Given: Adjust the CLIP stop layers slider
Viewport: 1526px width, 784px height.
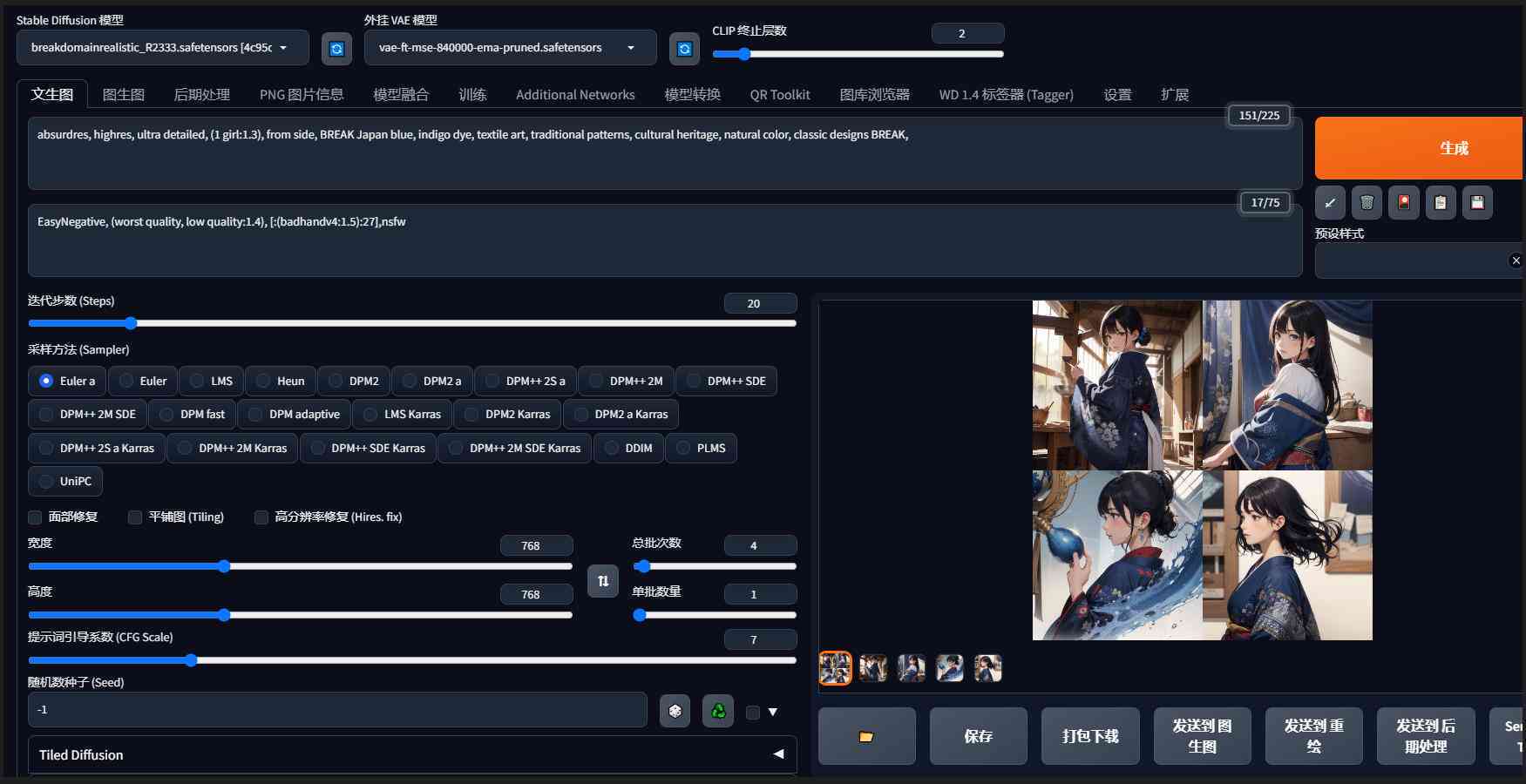Looking at the screenshot, I should pyautogui.click(x=858, y=54).
